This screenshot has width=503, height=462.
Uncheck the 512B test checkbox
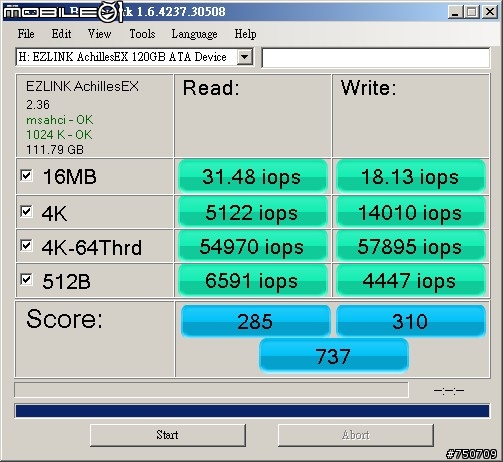click(26, 279)
